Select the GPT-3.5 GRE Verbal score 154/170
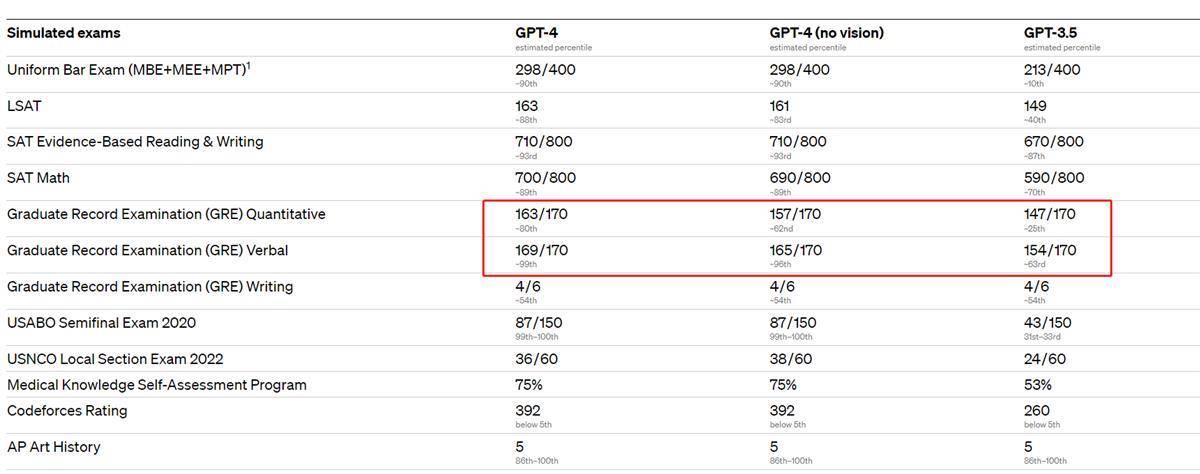 pyautogui.click(x=1050, y=250)
